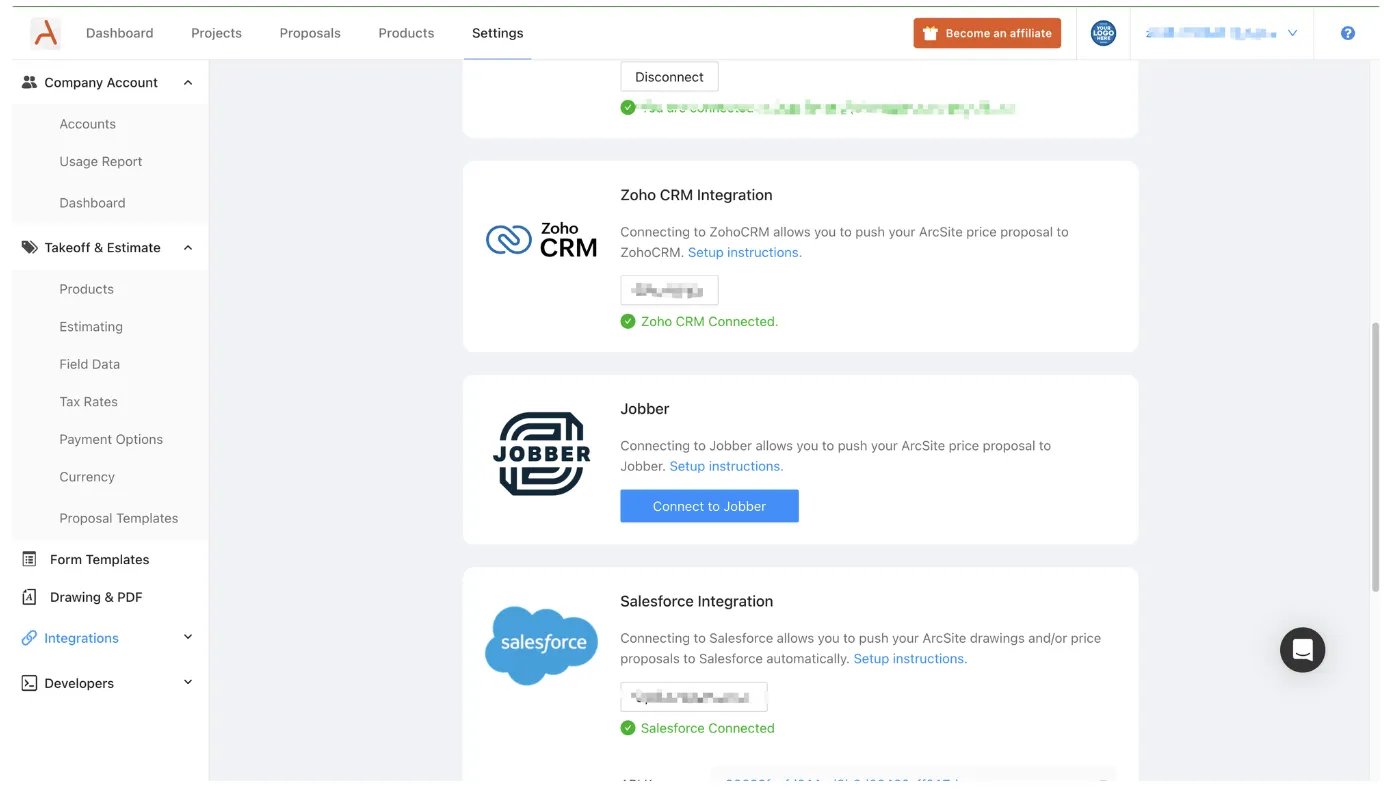Open the help question mark icon

click(x=1348, y=33)
